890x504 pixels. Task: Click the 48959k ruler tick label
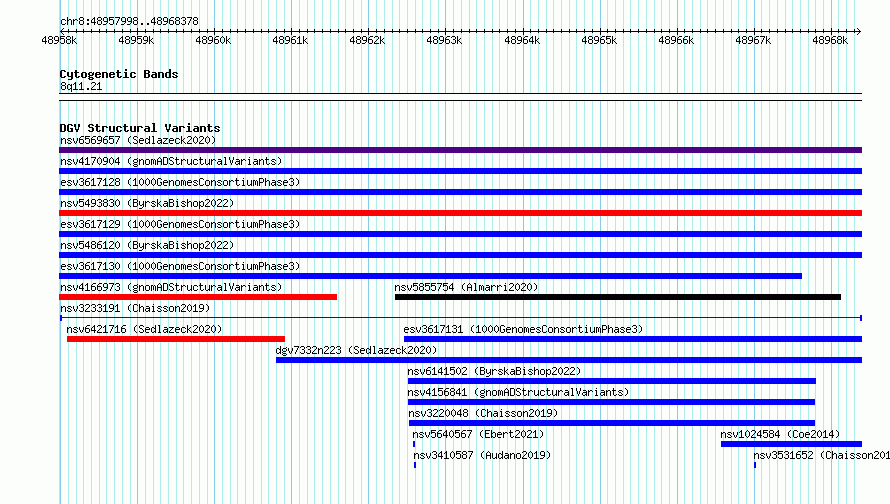coord(136,40)
